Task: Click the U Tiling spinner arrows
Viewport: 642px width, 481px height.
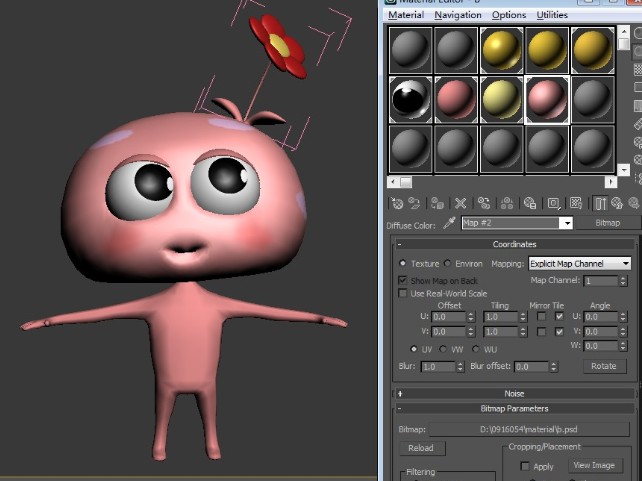Action: 523,317
